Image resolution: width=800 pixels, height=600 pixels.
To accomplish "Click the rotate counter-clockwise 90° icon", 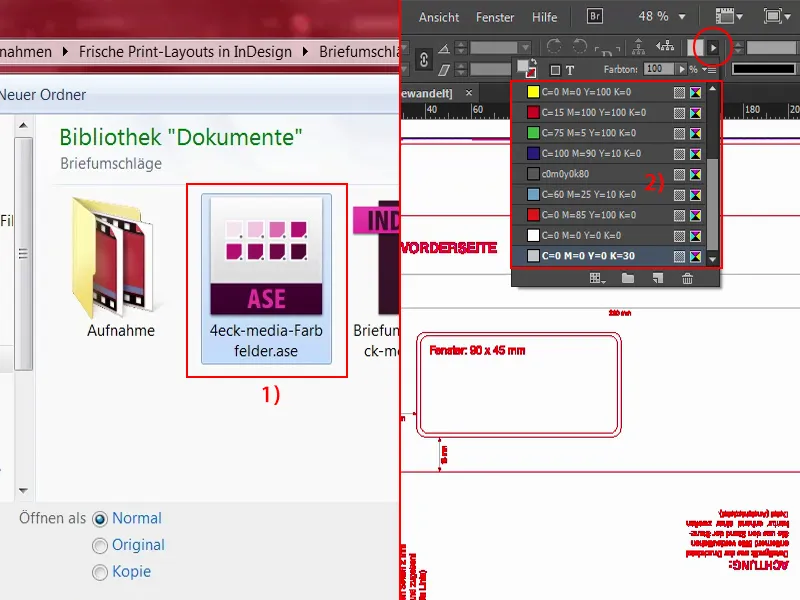I will 580,46.
